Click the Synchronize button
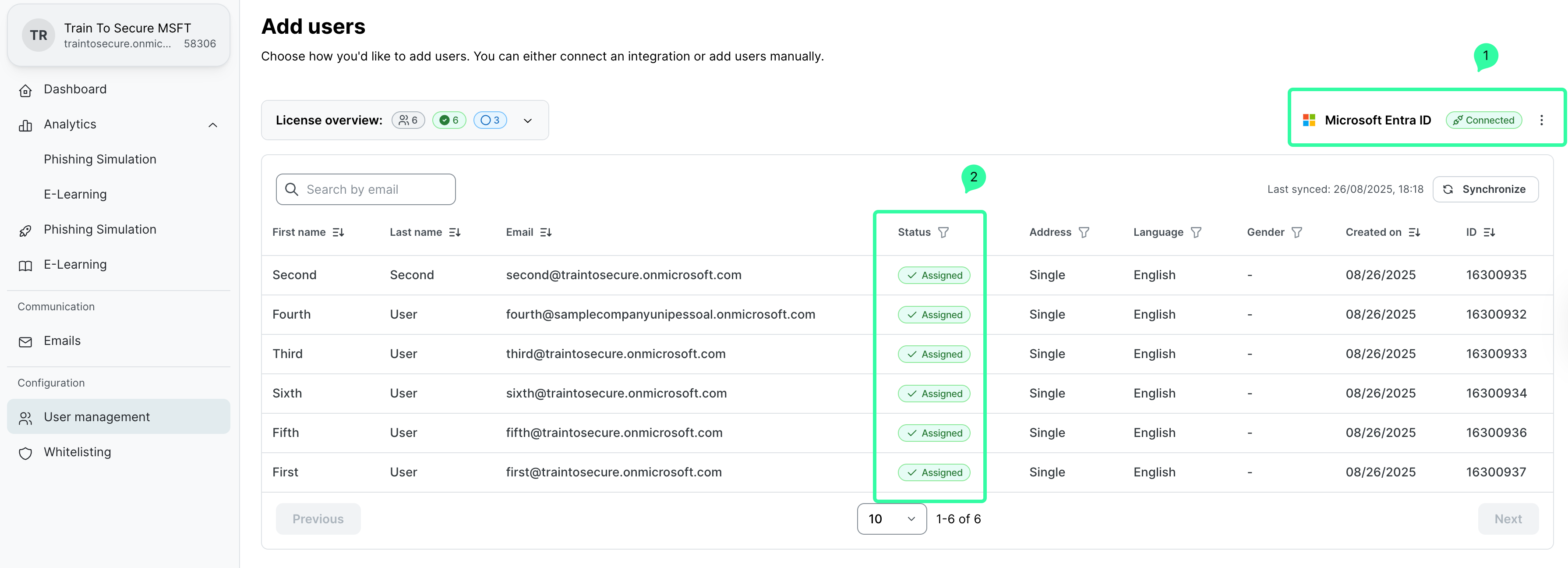The image size is (1568, 568). tap(1485, 189)
